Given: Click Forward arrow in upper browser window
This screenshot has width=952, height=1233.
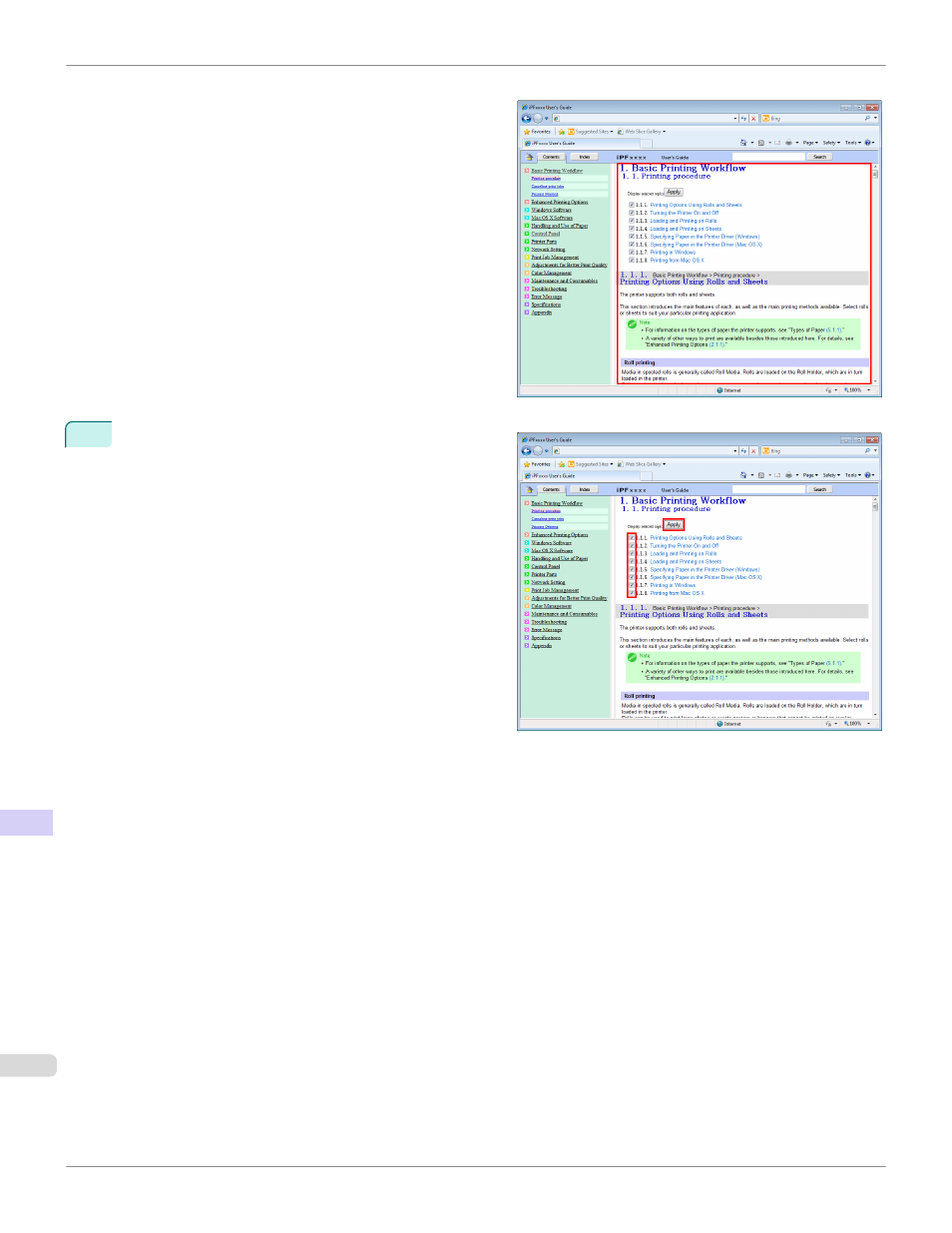Looking at the screenshot, I should click(537, 118).
